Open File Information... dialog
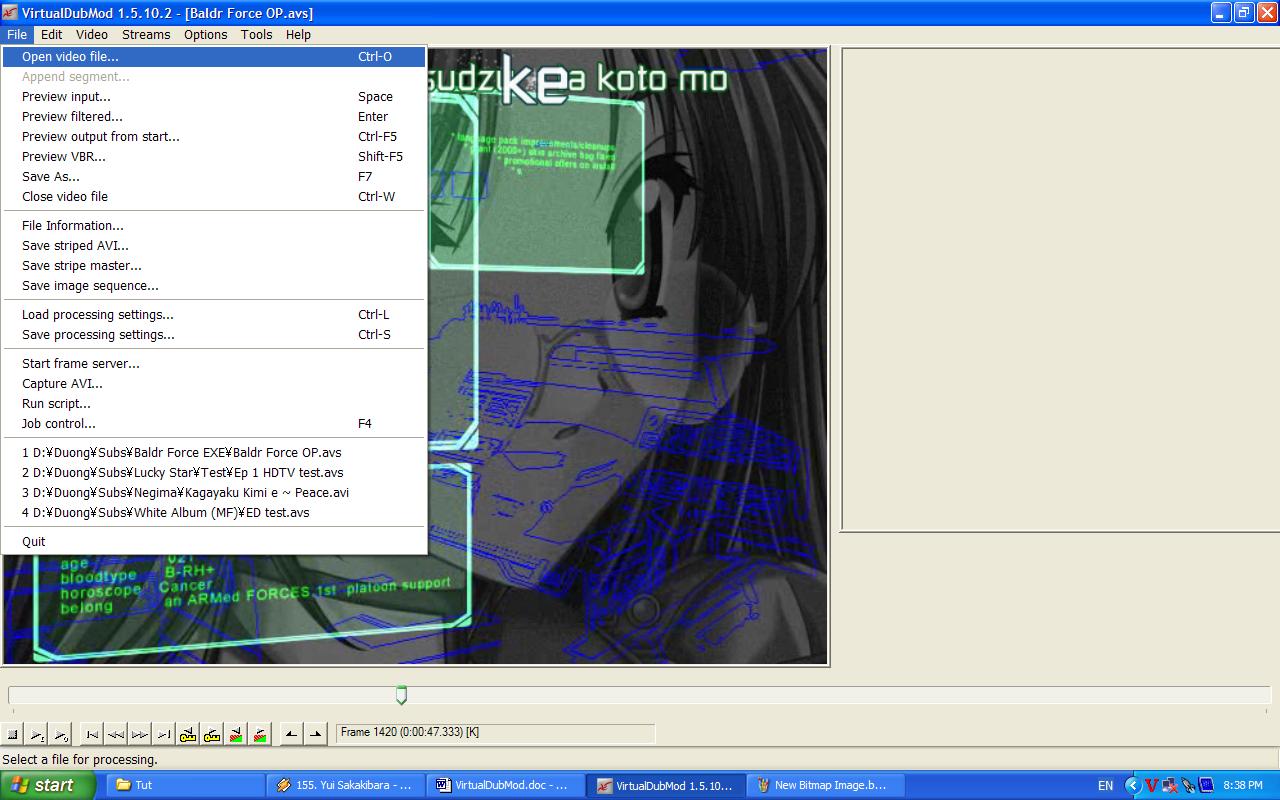 pyautogui.click(x=214, y=226)
